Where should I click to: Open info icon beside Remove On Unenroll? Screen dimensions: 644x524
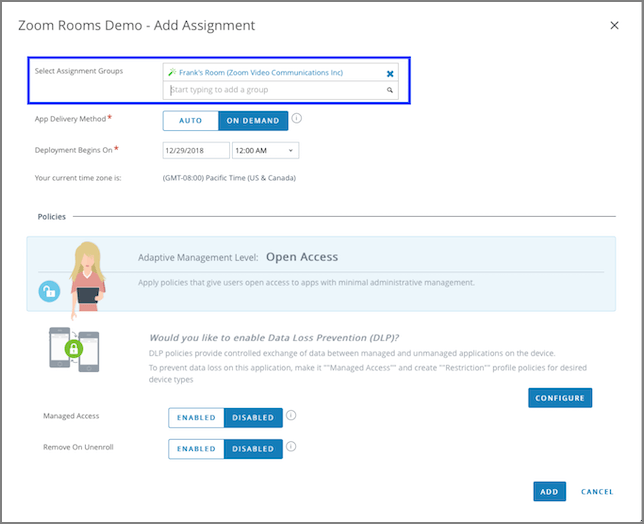click(291, 447)
